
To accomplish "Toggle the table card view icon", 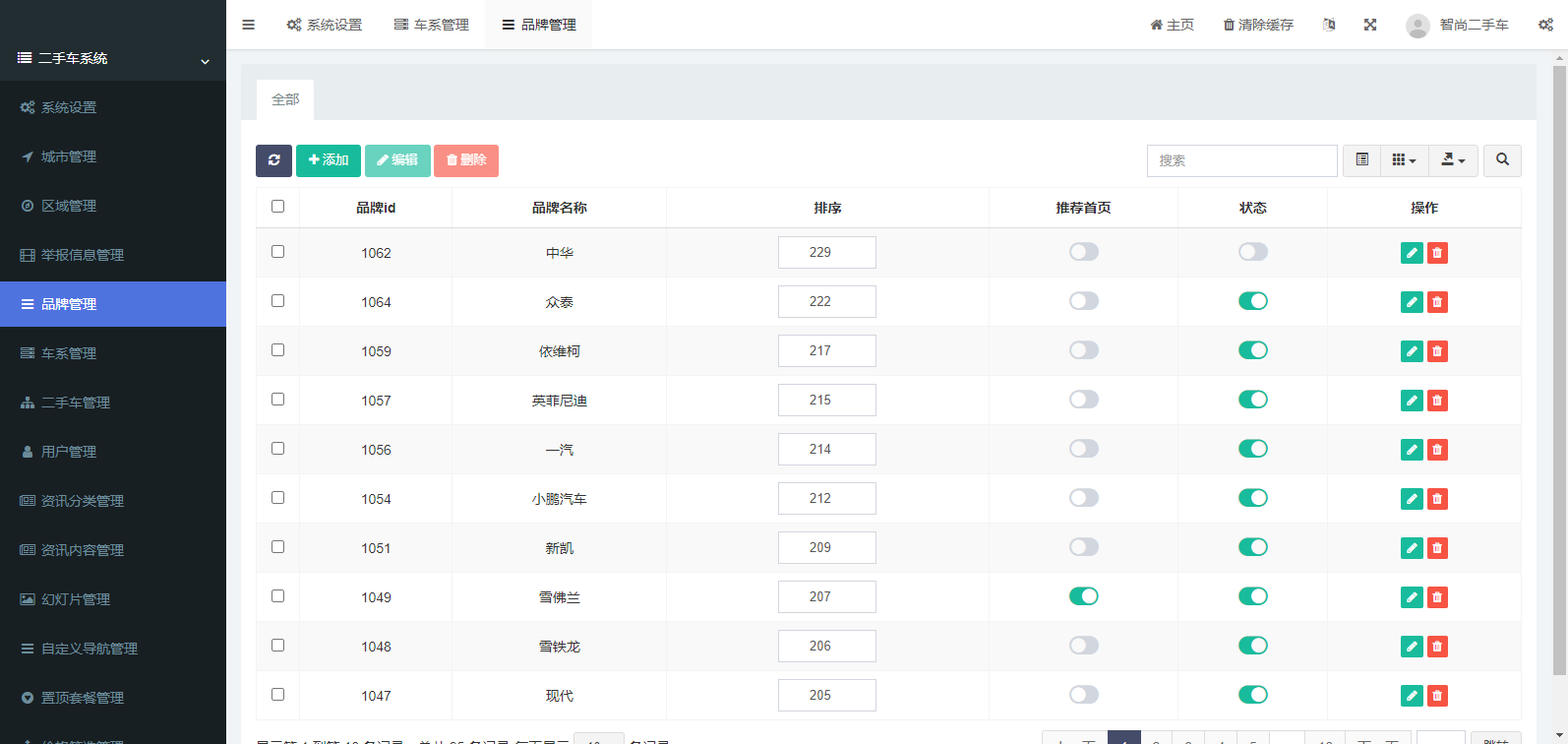I will click(1362, 160).
